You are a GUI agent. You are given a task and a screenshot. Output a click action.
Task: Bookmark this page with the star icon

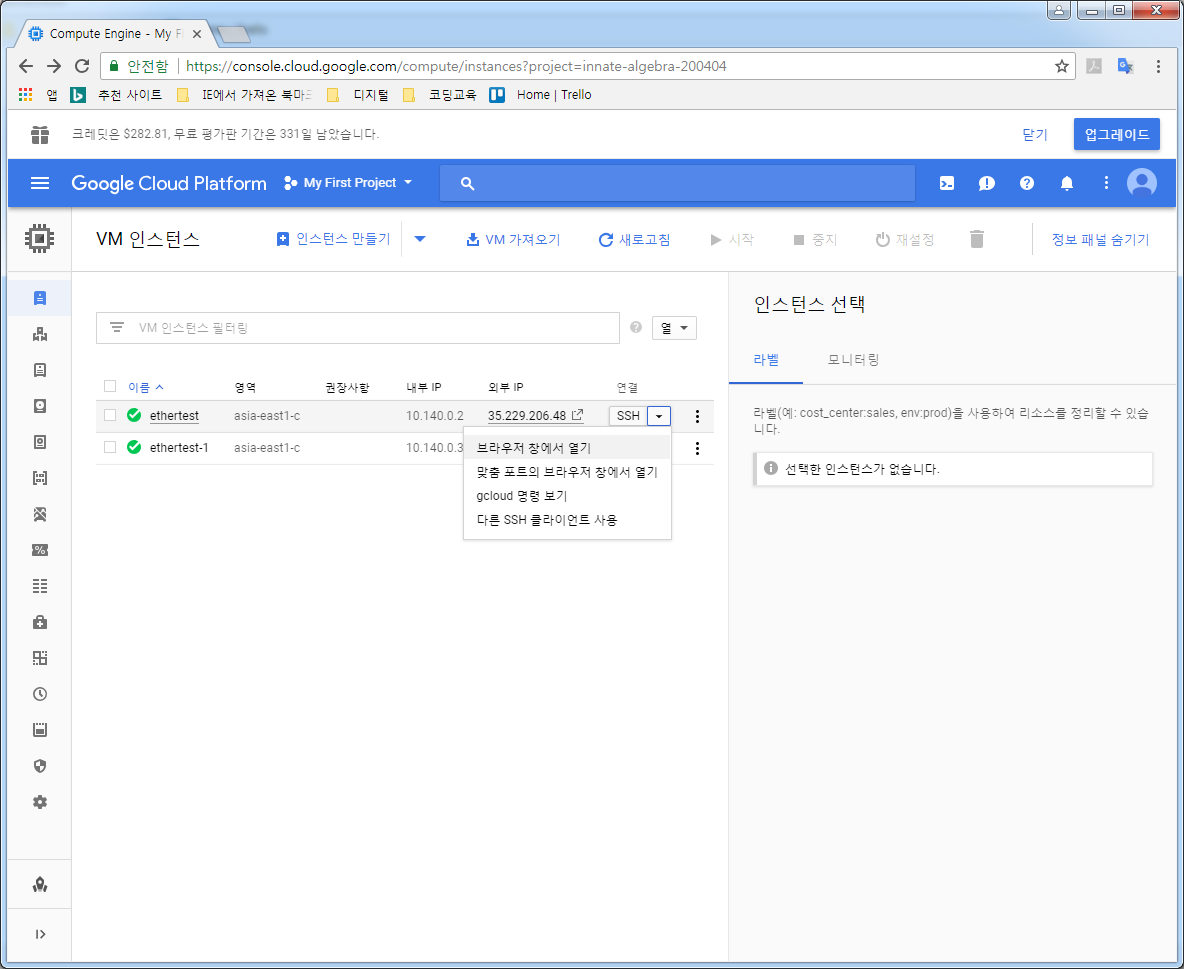click(x=1062, y=66)
